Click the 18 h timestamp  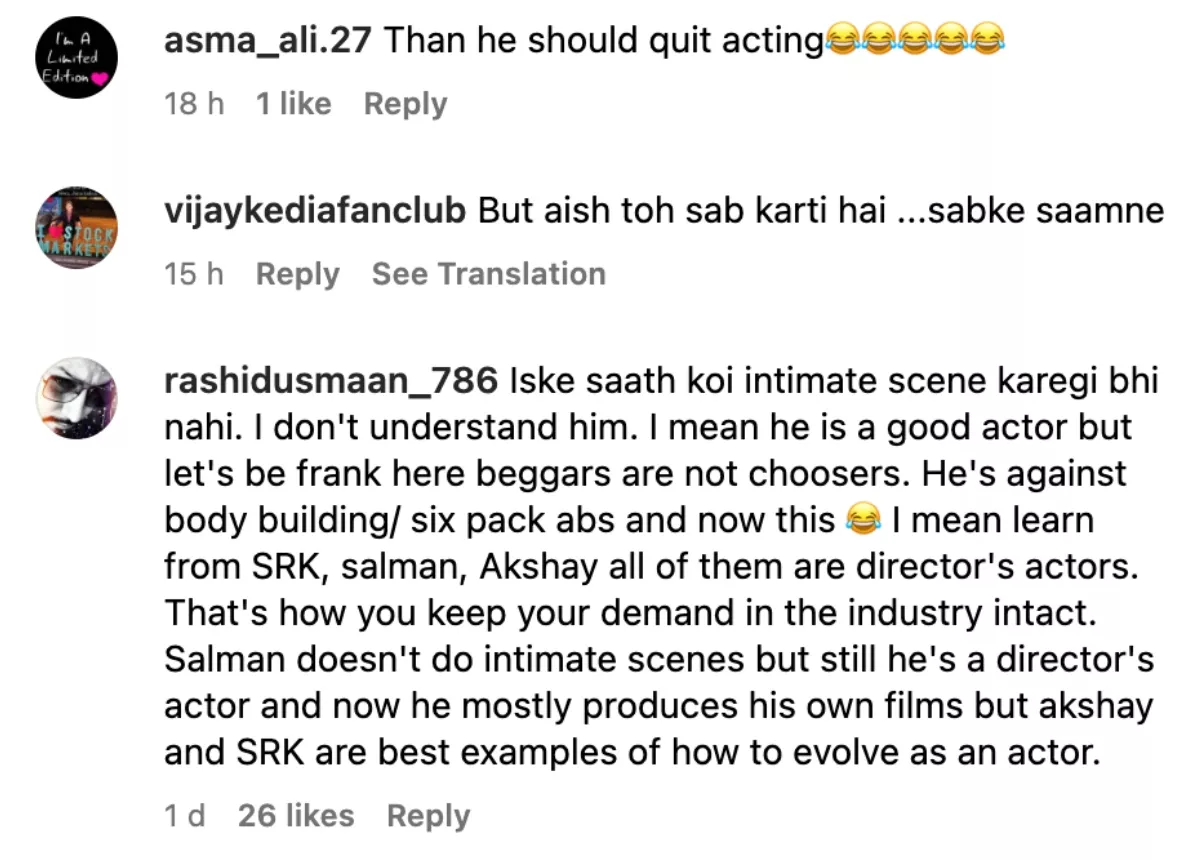(x=194, y=103)
